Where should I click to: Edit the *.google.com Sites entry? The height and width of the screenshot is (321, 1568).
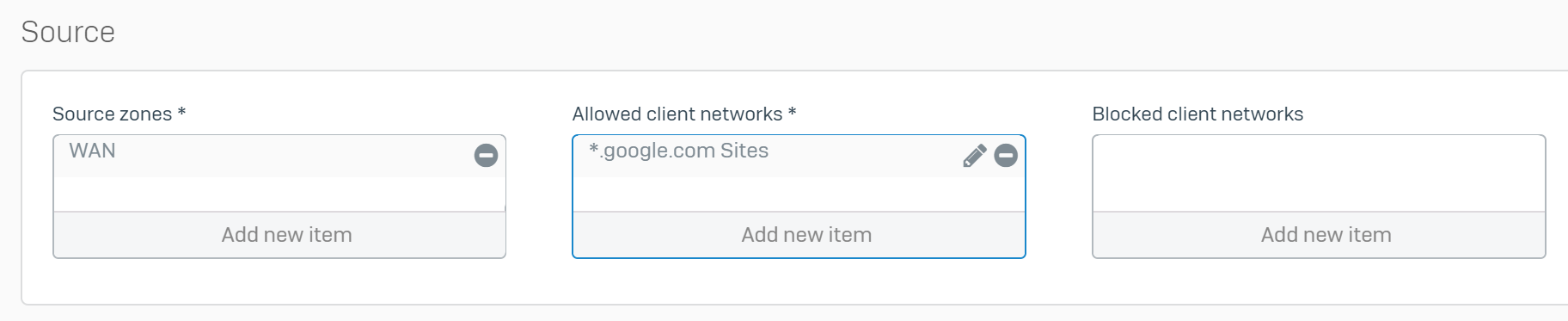point(974,155)
